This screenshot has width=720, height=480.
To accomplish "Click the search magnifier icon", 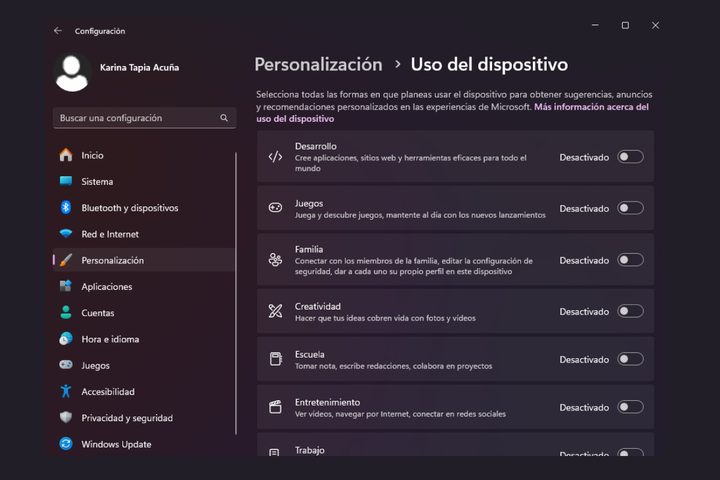I will pos(224,118).
